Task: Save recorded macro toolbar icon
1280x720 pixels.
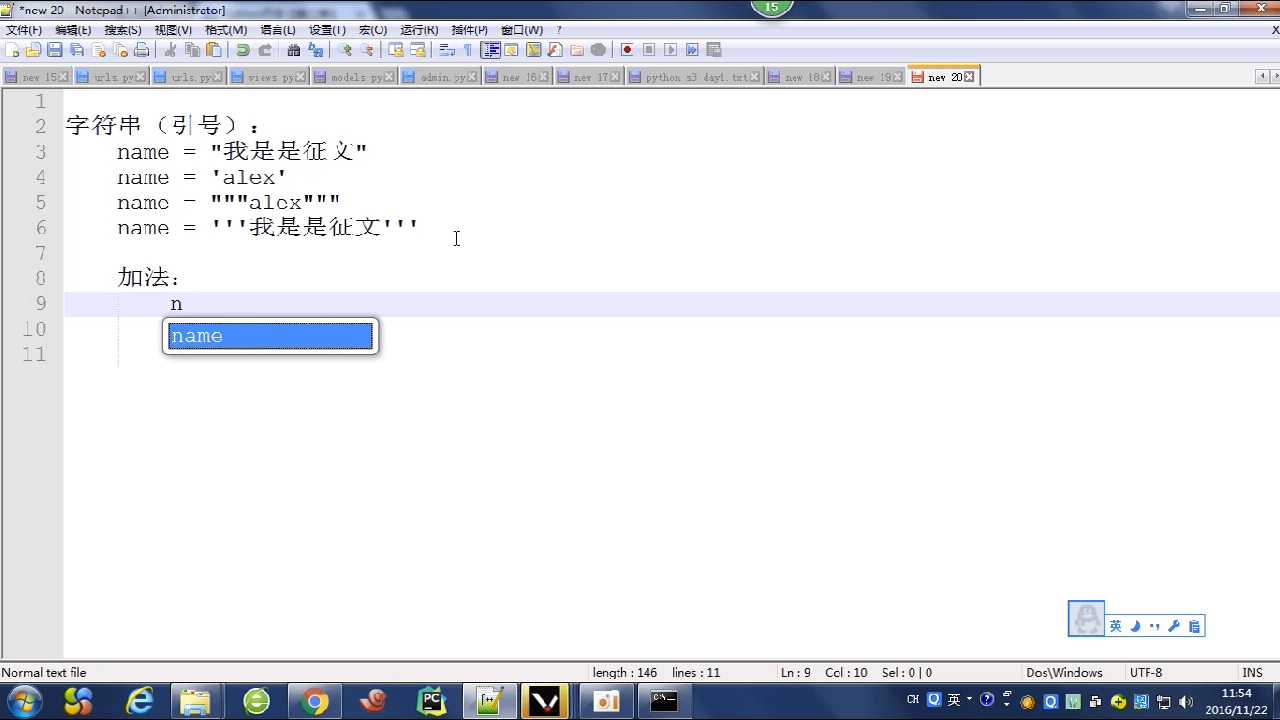Action: pyautogui.click(x=714, y=50)
